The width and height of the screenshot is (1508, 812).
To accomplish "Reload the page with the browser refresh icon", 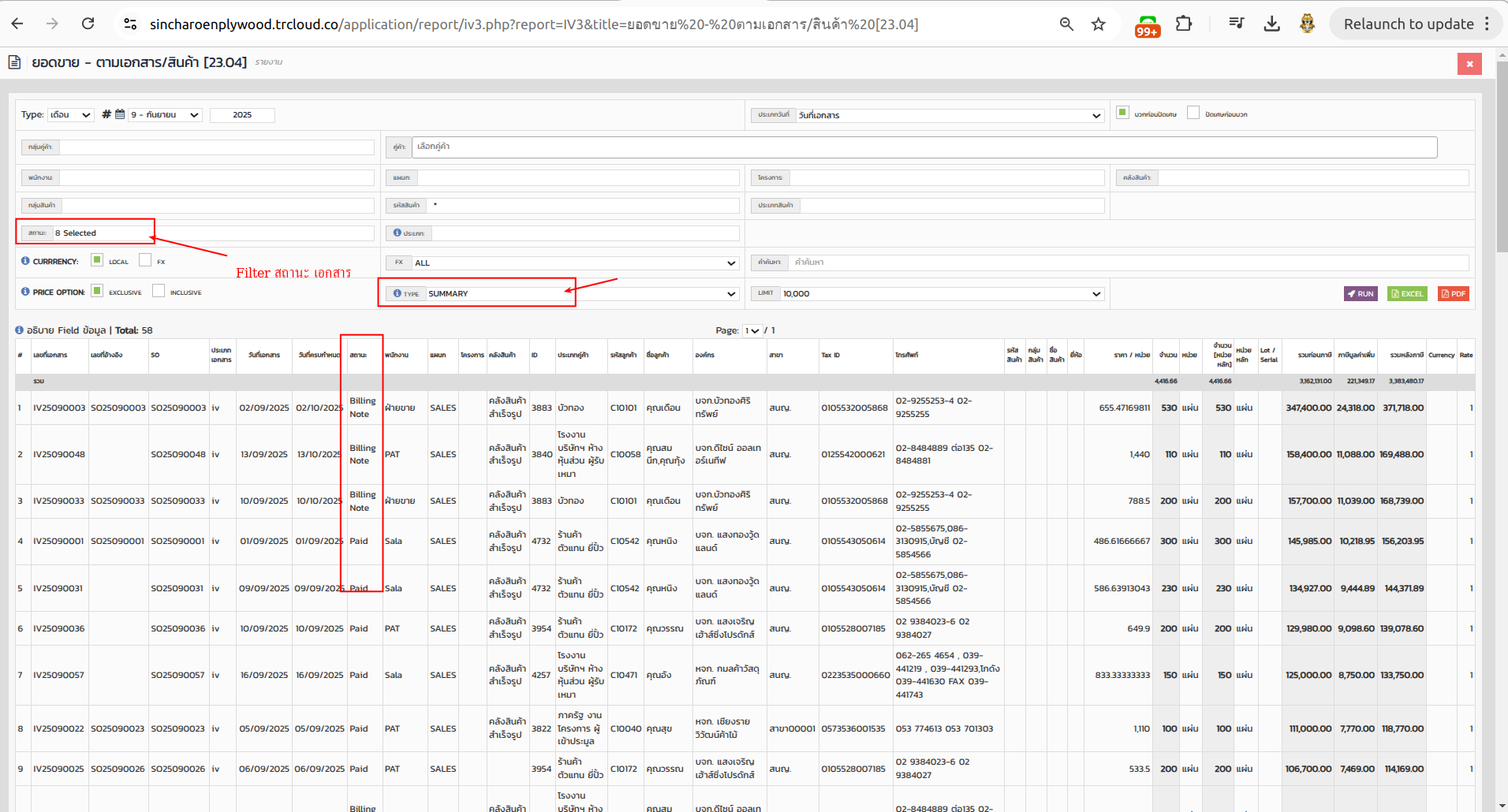I will (88, 24).
